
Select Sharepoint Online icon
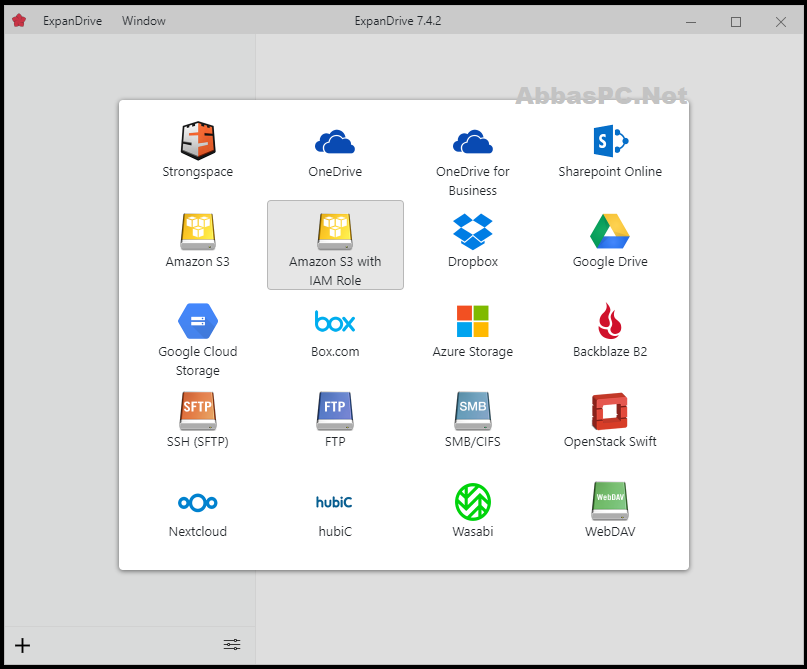point(610,140)
